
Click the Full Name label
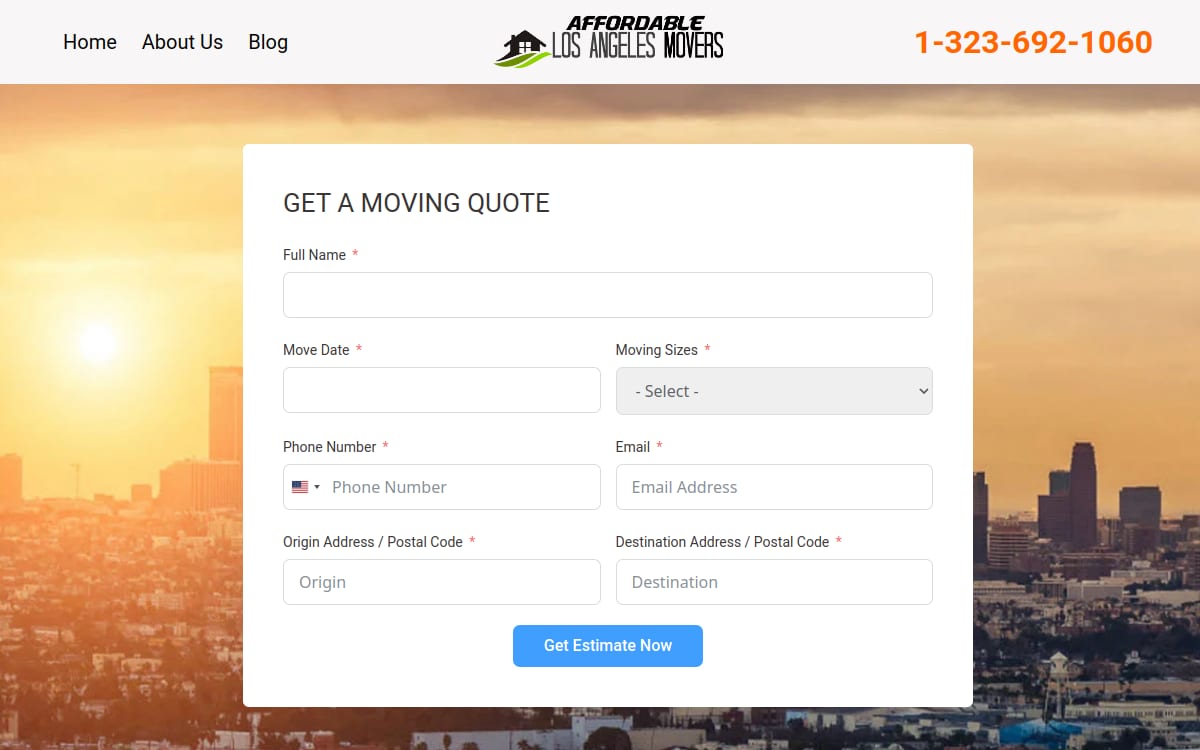click(x=314, y=255)
